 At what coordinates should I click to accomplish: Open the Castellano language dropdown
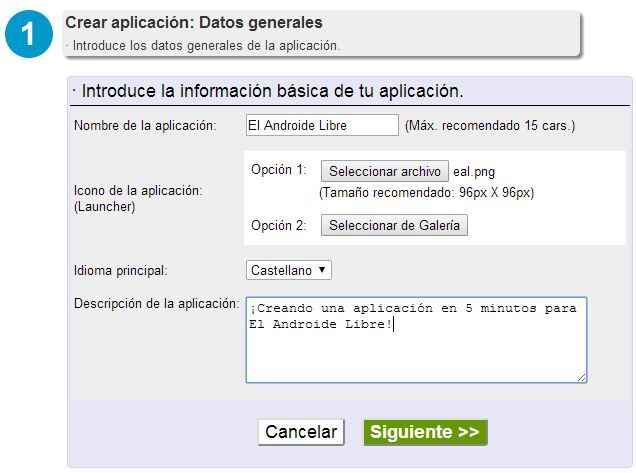[289, 270]
